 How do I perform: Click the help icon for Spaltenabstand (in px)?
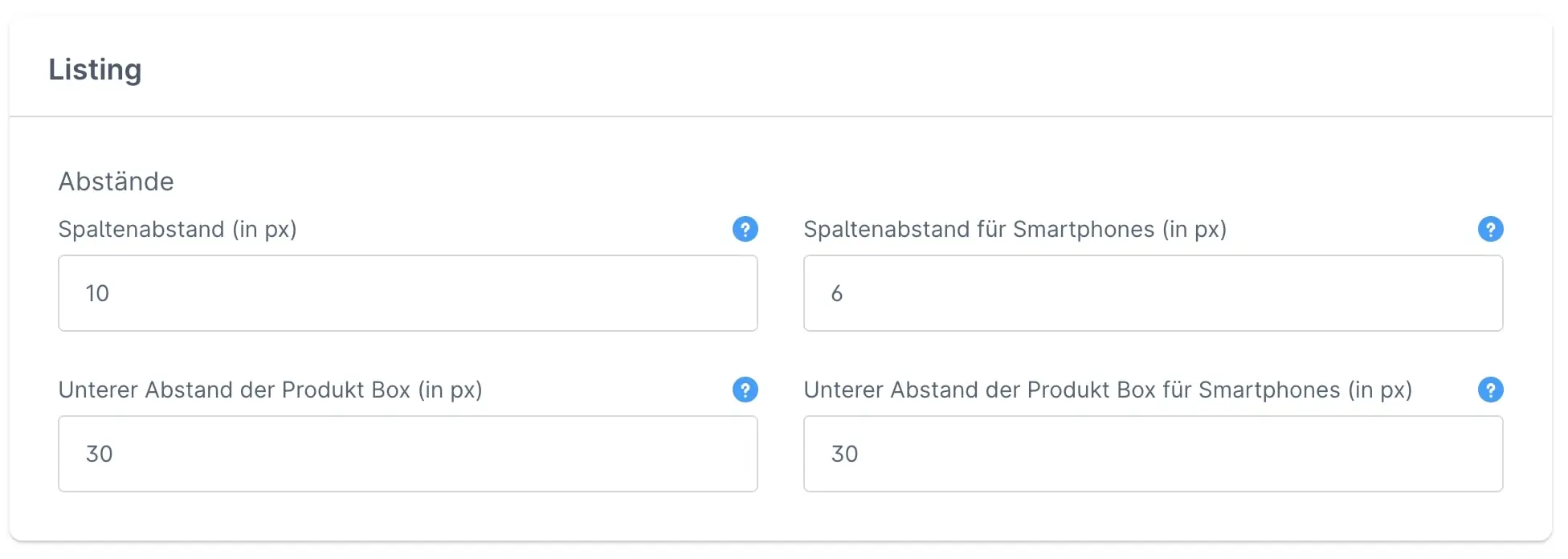(x=745, y=229)
